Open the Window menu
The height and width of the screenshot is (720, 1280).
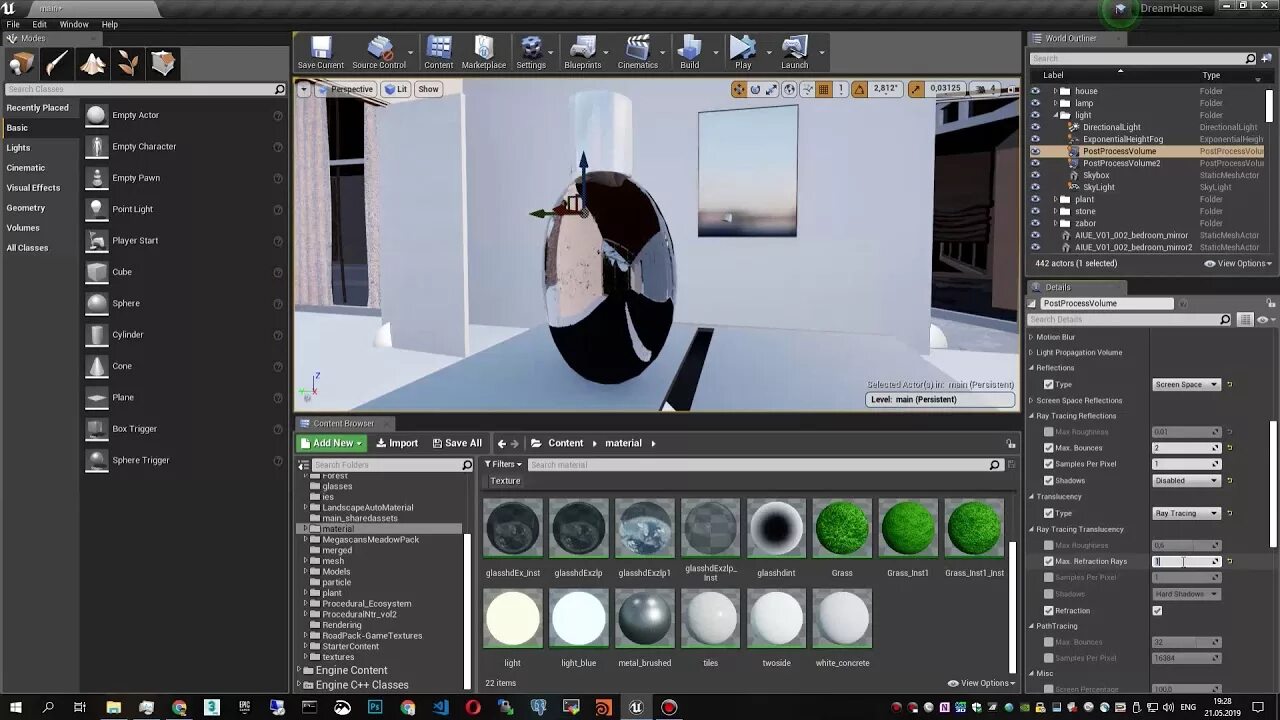(74, 24)
